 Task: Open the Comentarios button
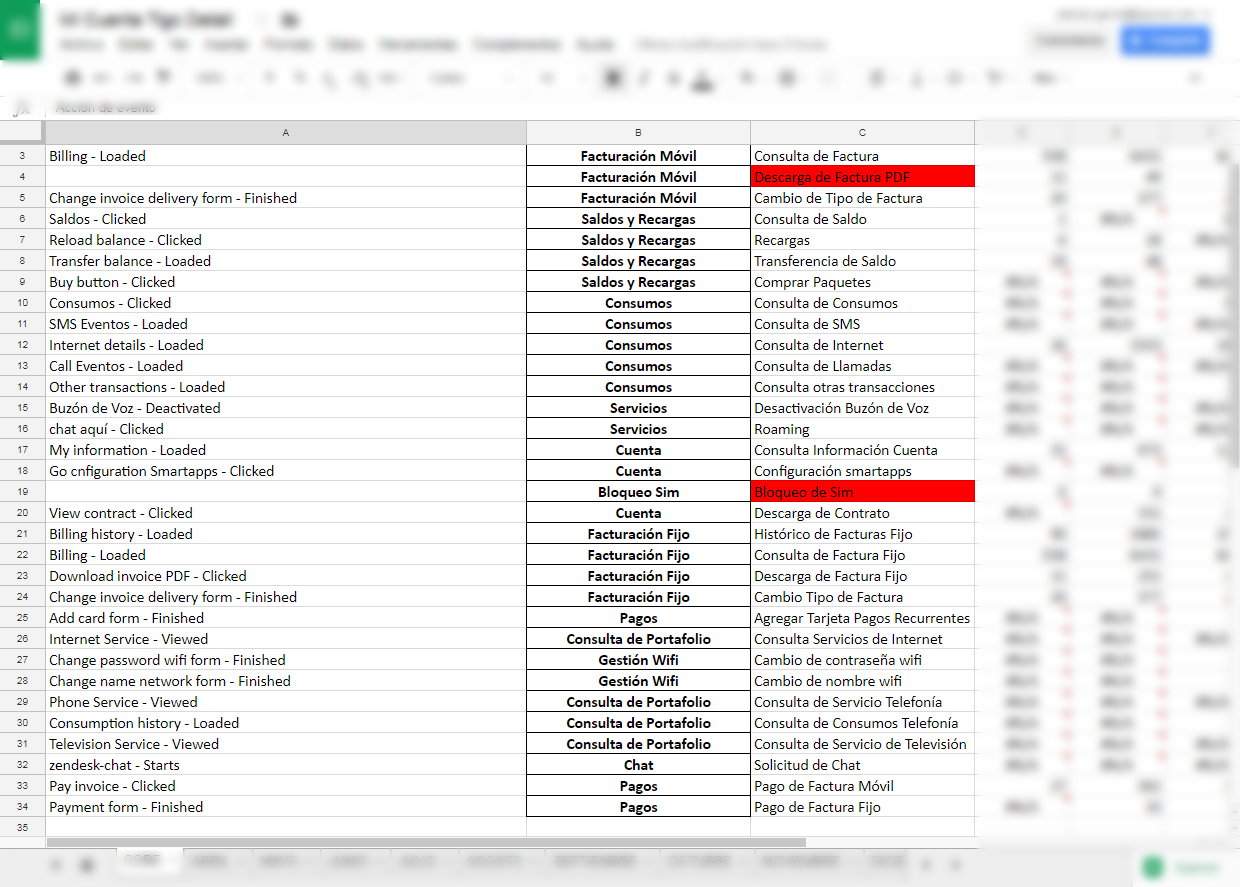1069,40
